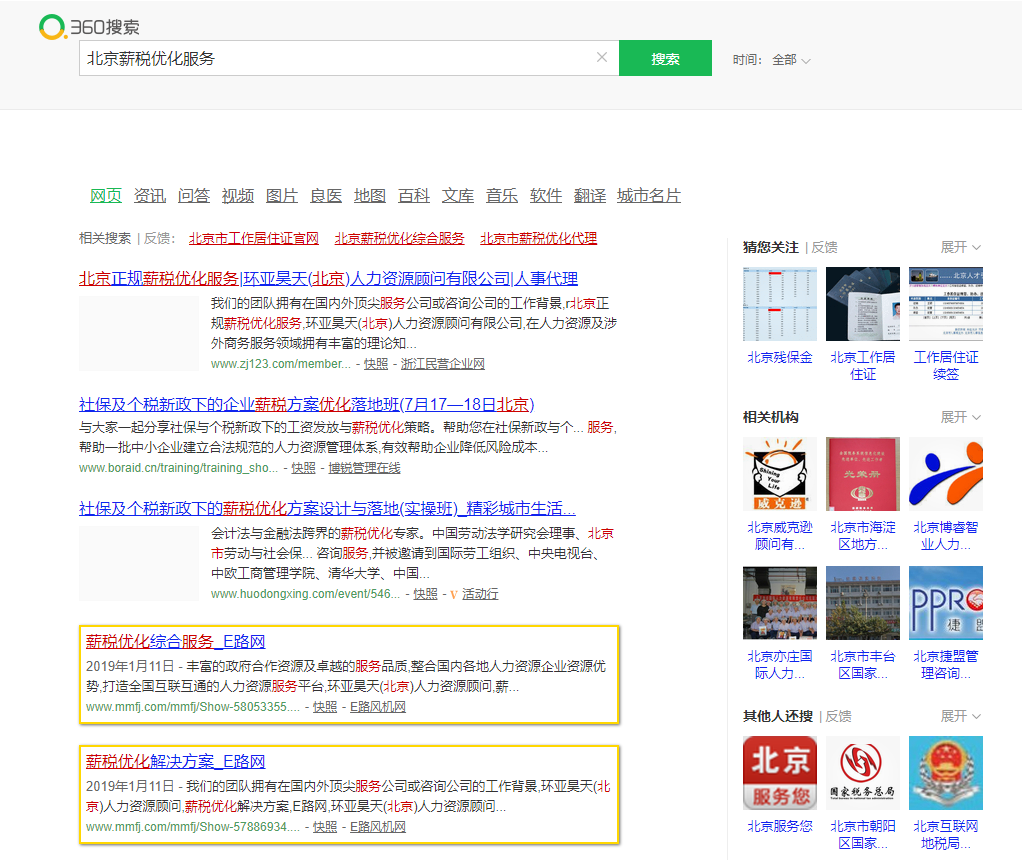Switch to the 资讯 tab
The image size is (1022, 860).
point(150,196)
